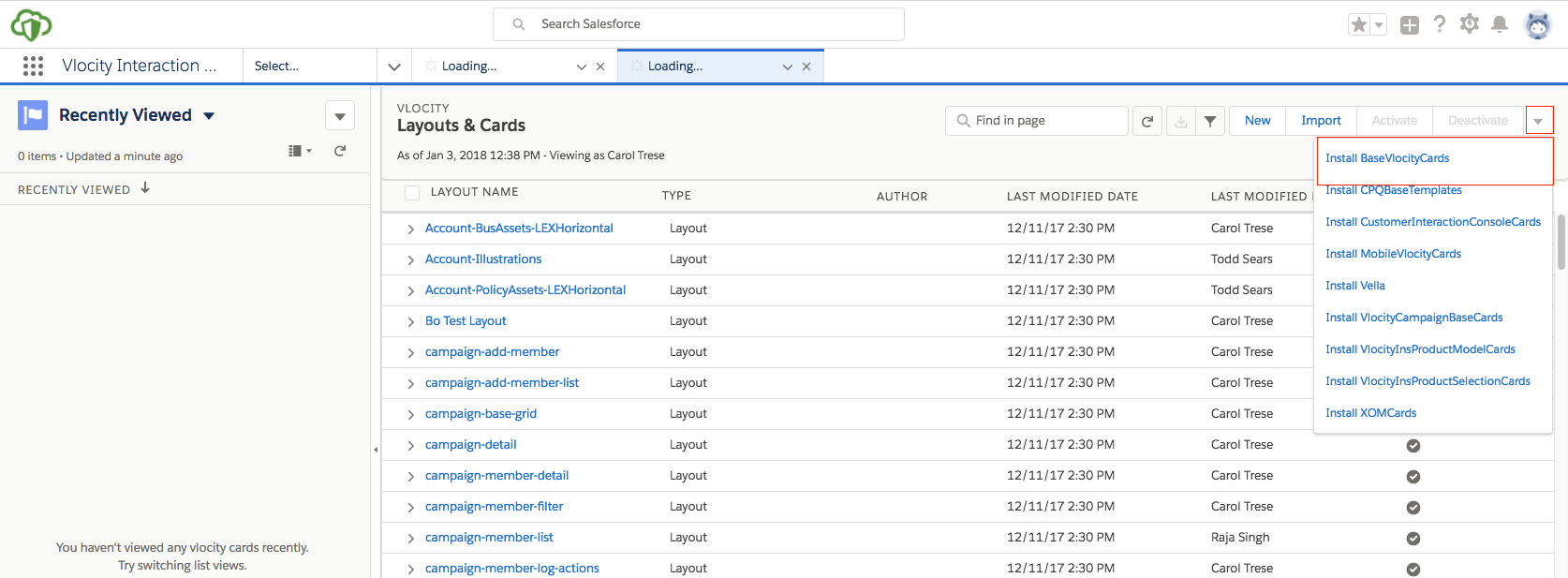
Task: Click the Deactivate button
Action: (1478, 121)
